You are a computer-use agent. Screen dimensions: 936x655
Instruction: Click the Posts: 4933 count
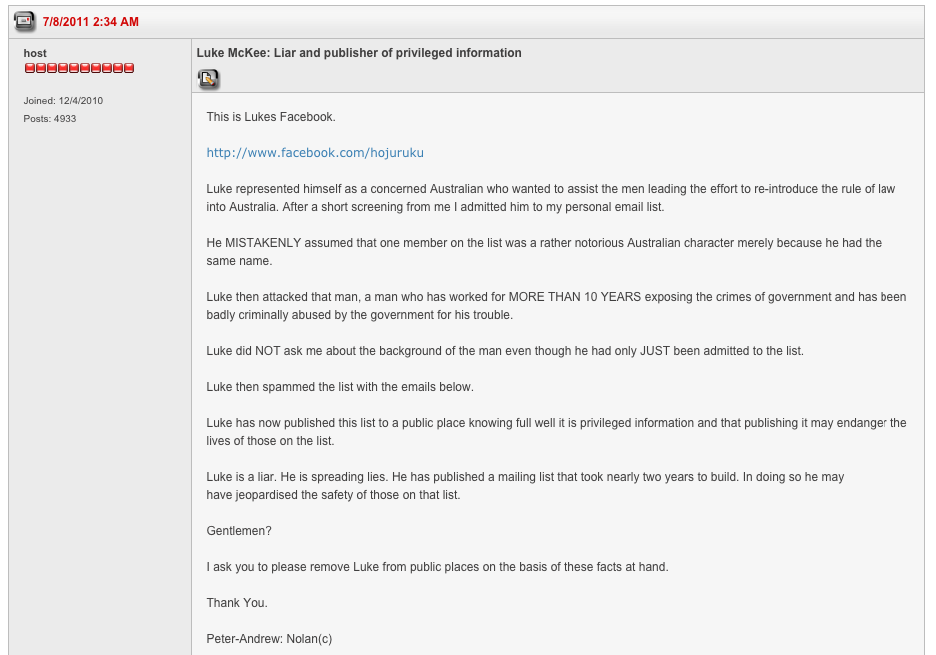coord(50,119)
